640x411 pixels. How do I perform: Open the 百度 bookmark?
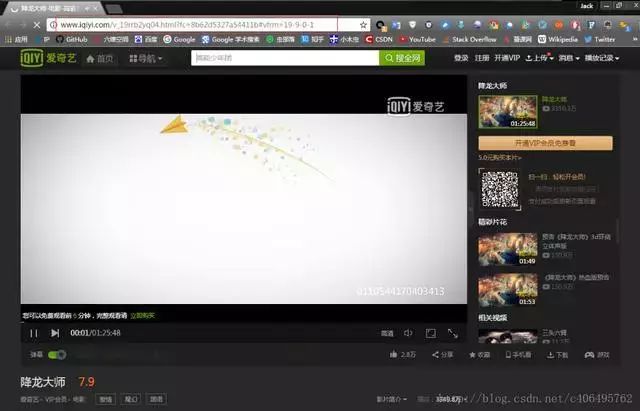point(146,40)
